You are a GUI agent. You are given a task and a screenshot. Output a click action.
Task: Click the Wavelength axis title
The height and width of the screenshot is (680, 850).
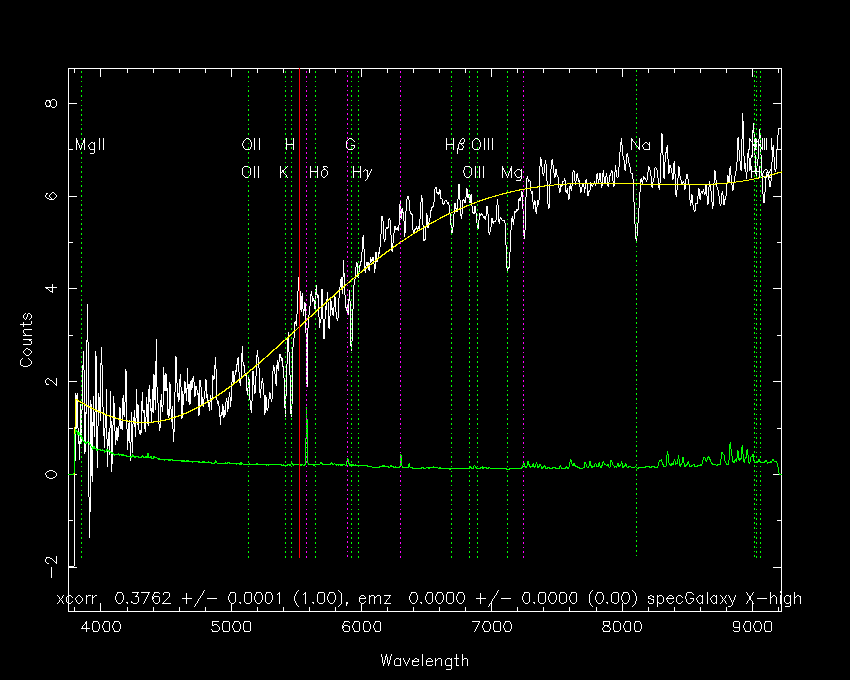click(x=424, y=660)
